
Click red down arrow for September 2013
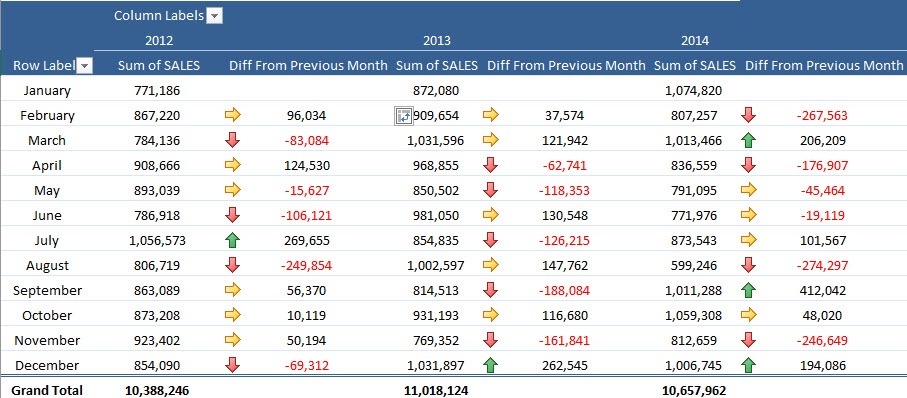tap(491, 290)
